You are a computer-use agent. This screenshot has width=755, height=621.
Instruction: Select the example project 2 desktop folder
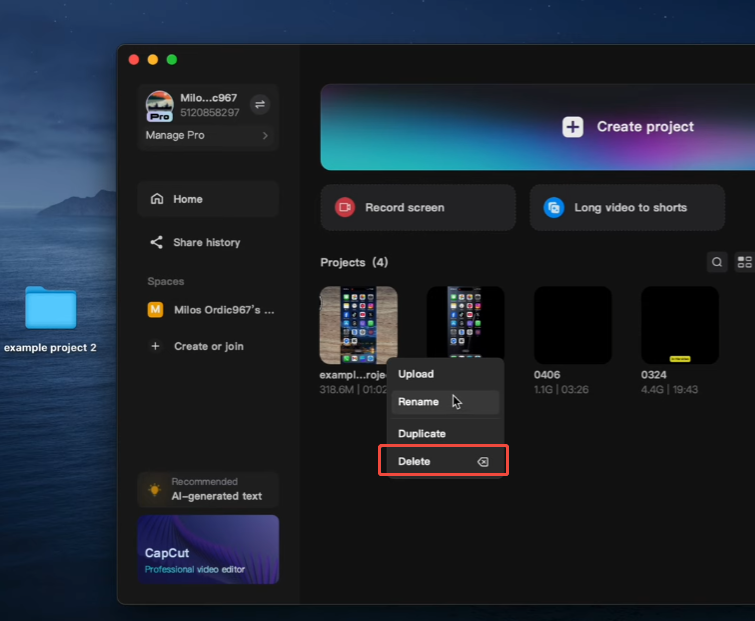click(50, 309)
